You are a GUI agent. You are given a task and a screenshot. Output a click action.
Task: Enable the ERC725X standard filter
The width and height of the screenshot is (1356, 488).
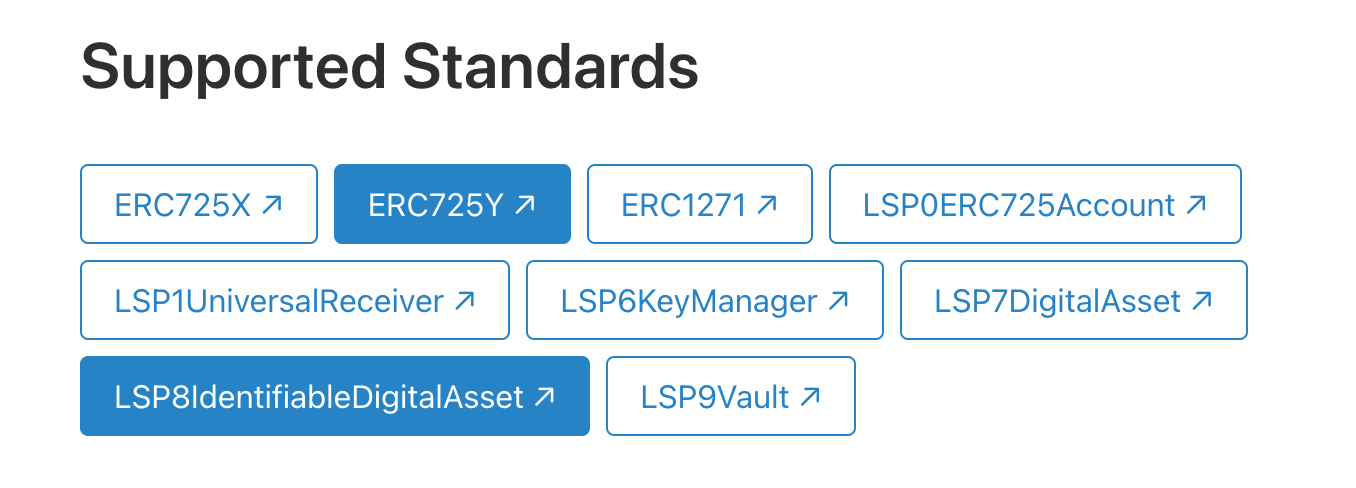pyautogui.click(x=183, y=205)
